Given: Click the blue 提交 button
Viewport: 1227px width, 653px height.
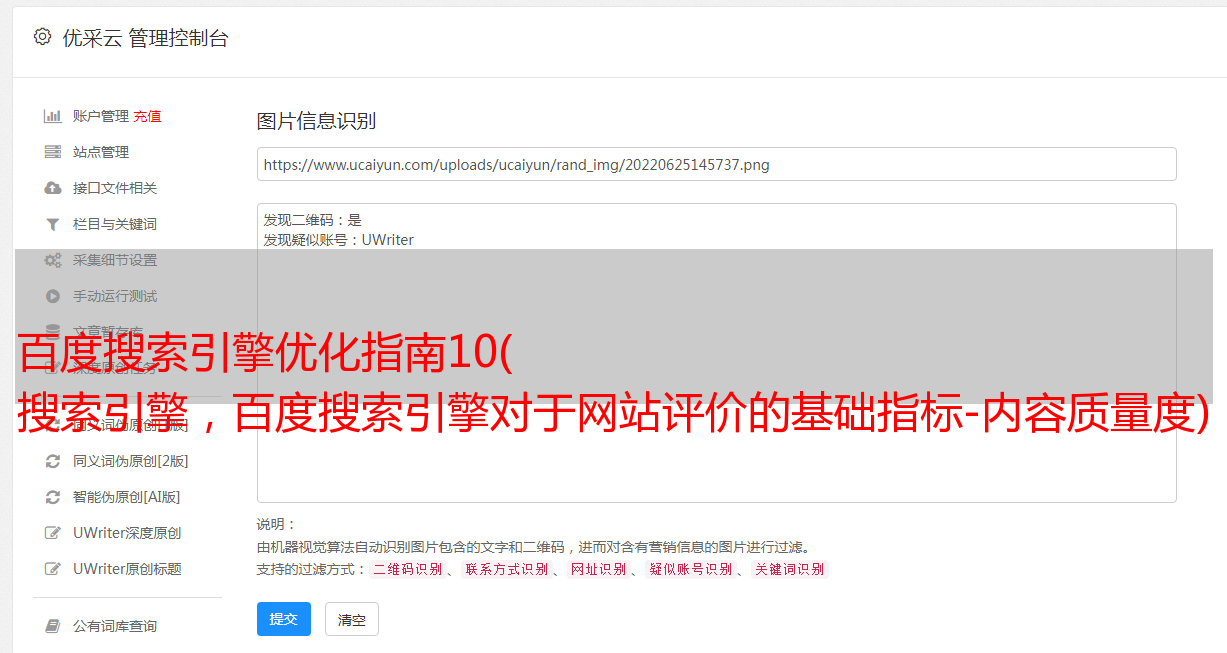Looking at the screenshot, I should (x=284, y=619).
